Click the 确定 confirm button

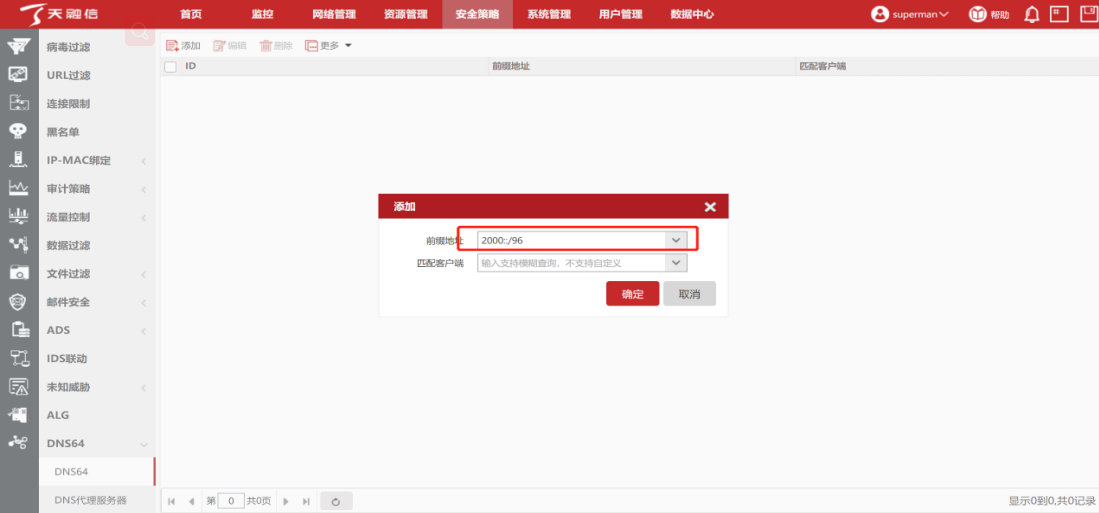pos(632,294)
